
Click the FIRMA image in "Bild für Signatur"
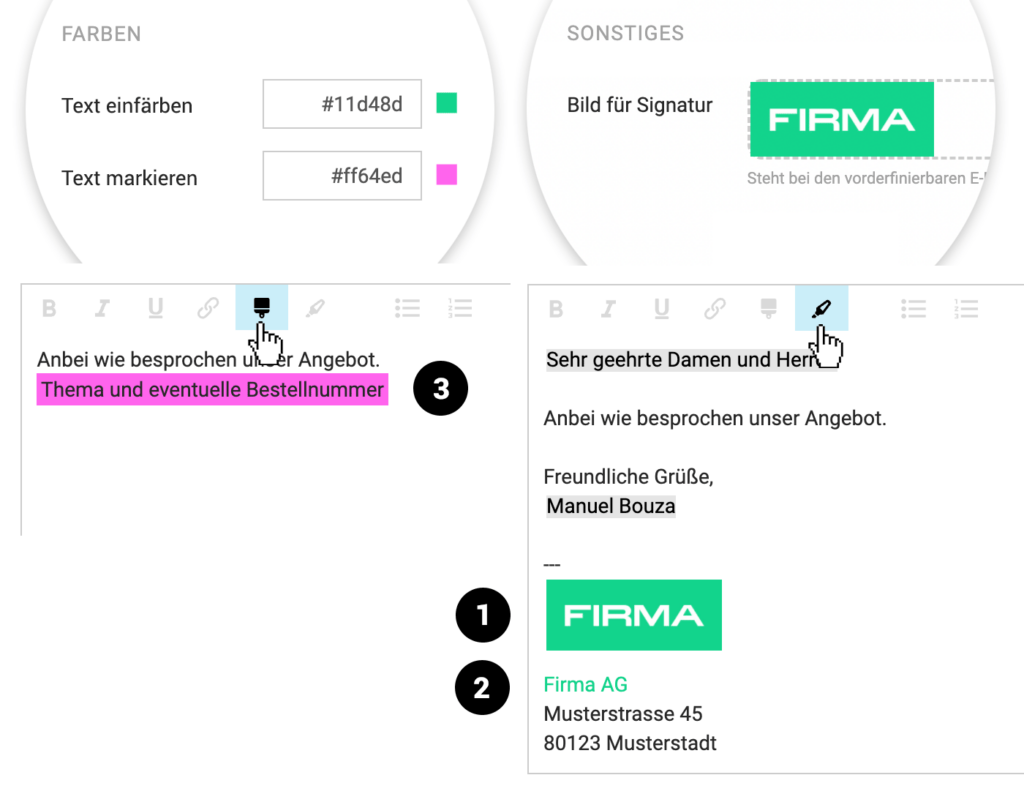pyautogui.click(x=841, y=120)
